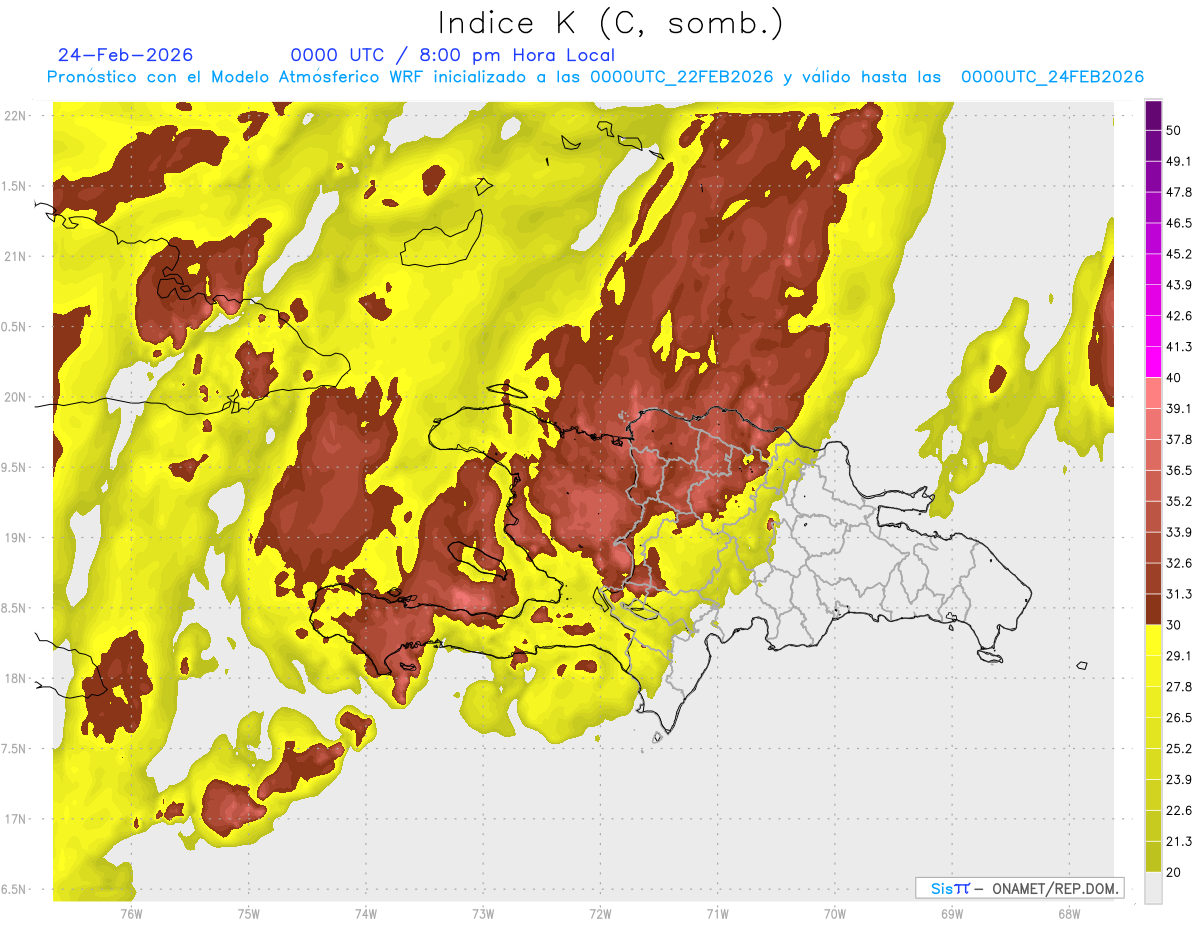Click the '21N' latitude axis label
The image size is (1200, 927).
click(x=14, y=256)
